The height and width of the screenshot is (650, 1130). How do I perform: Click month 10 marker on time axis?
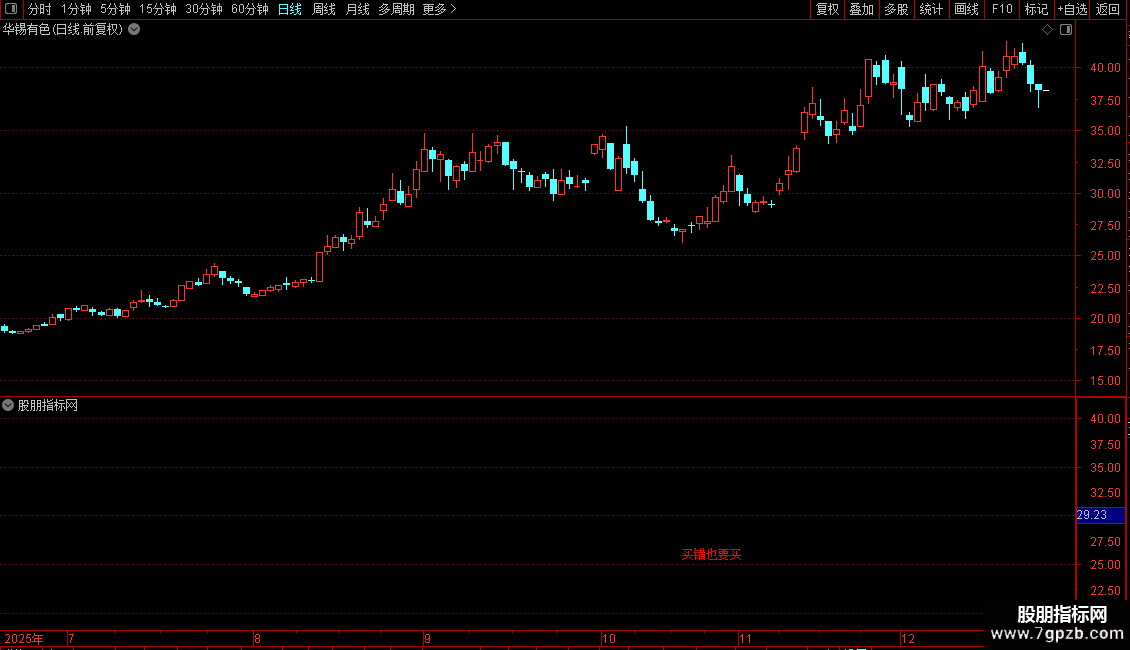[x=609, y=639]
